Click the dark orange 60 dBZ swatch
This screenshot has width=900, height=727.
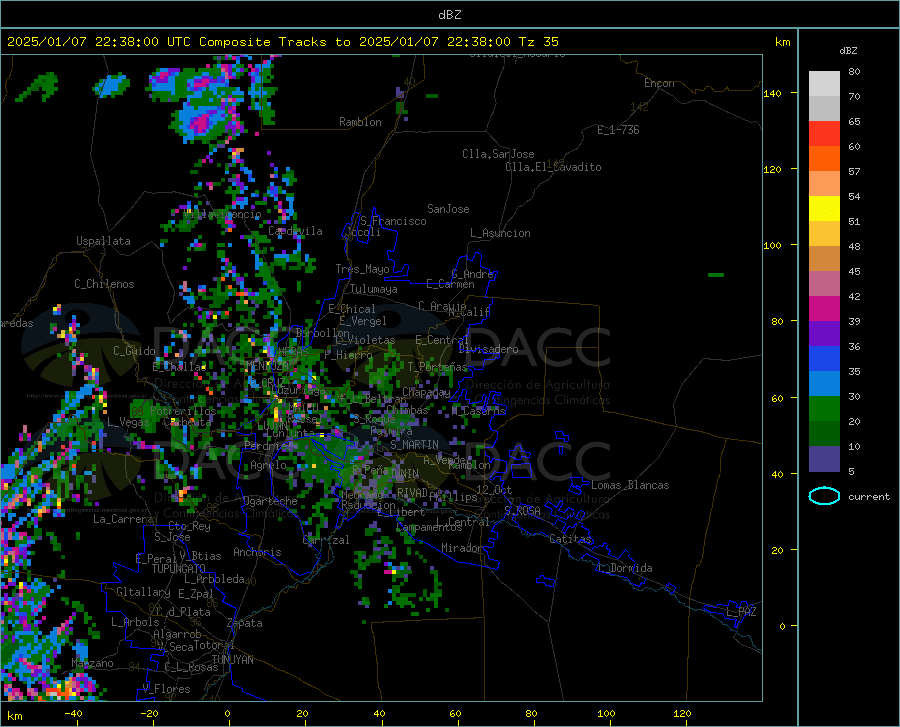tap(824, 158)
